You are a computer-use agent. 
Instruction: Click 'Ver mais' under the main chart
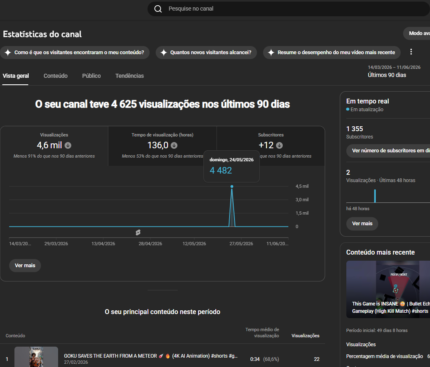[x=25, y=265]
